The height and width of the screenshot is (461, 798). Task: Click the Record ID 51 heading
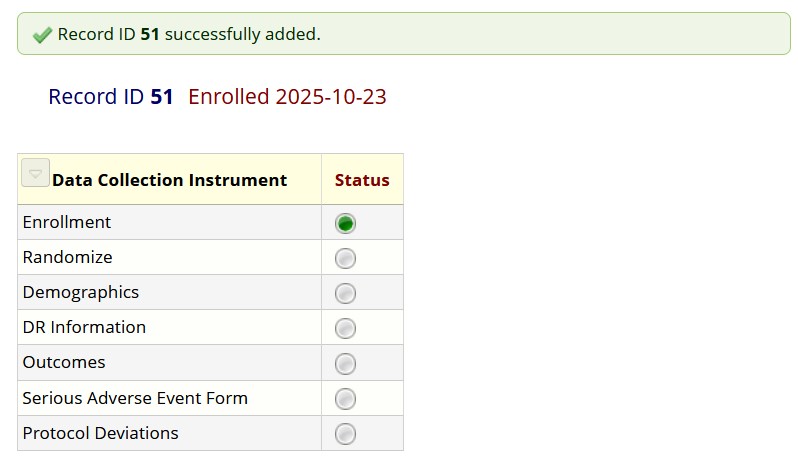click(111, 97)
